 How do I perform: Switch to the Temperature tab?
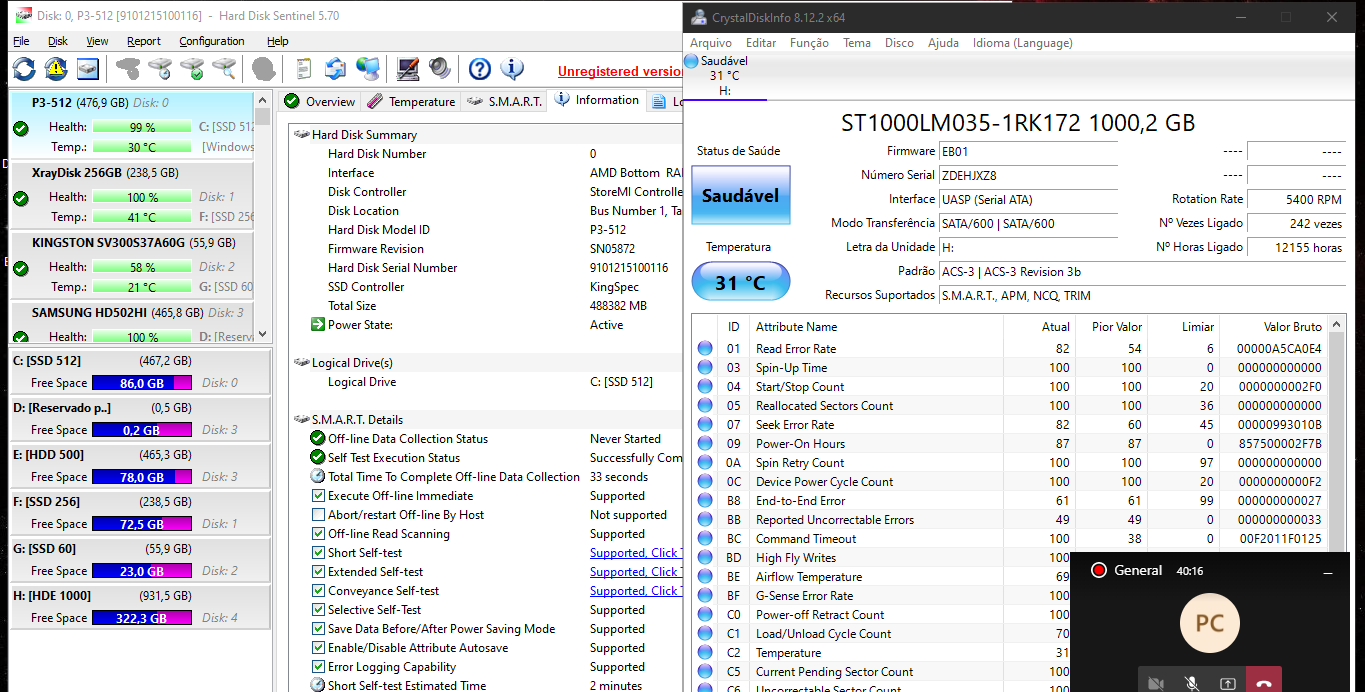410,101
